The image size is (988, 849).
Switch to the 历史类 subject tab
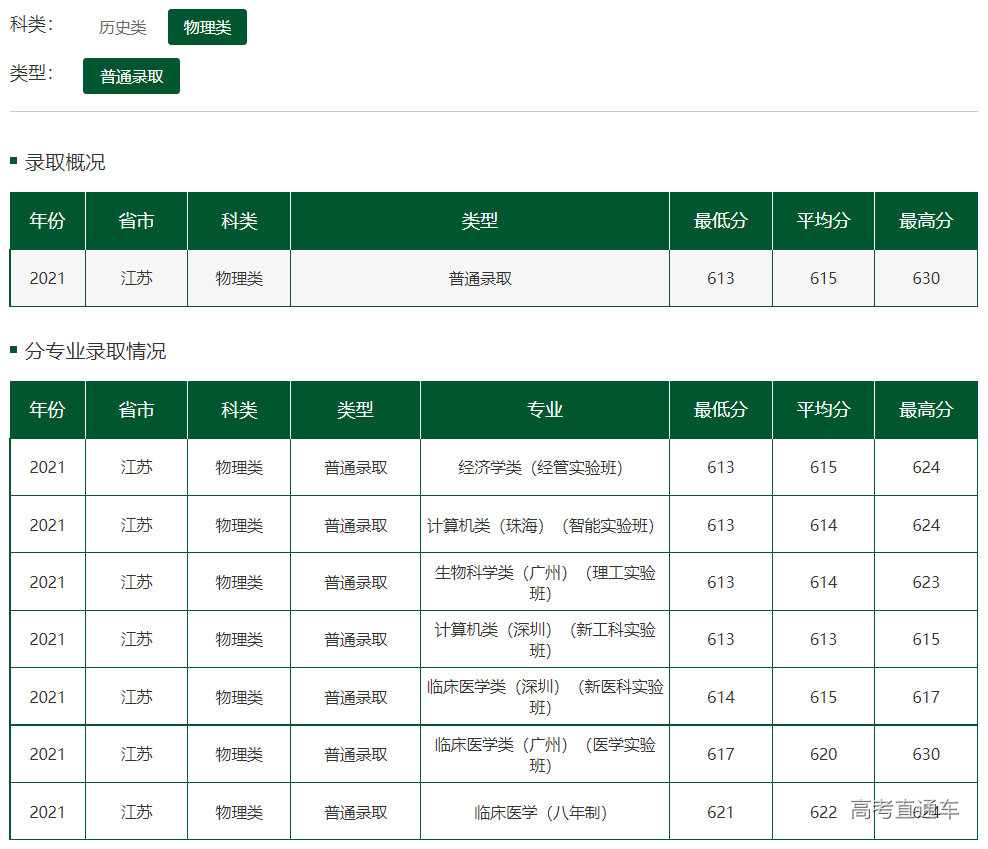point(122,28)
